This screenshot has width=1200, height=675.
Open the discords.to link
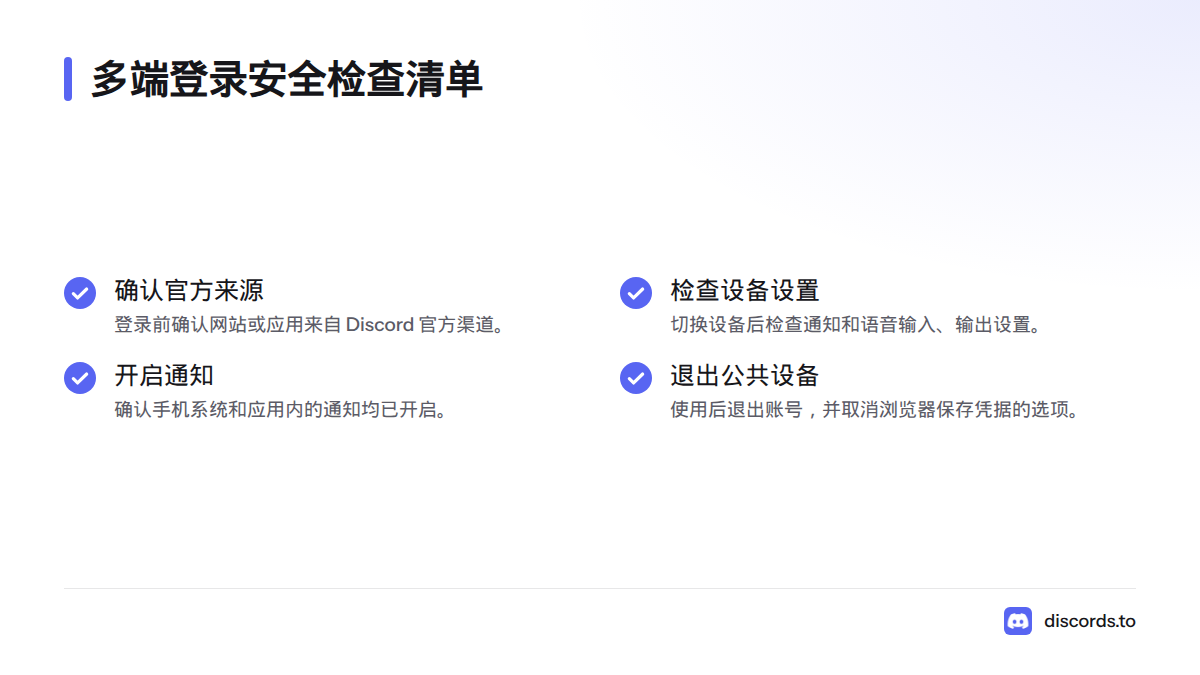click(x=1090, y=621)
